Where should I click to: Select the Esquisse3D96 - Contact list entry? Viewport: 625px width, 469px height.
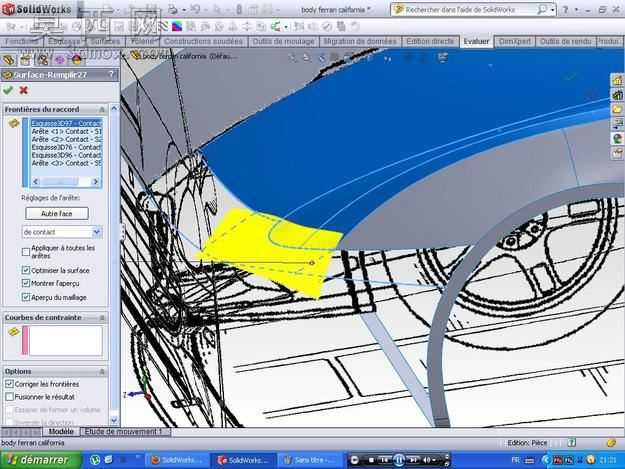coord(66,155)
